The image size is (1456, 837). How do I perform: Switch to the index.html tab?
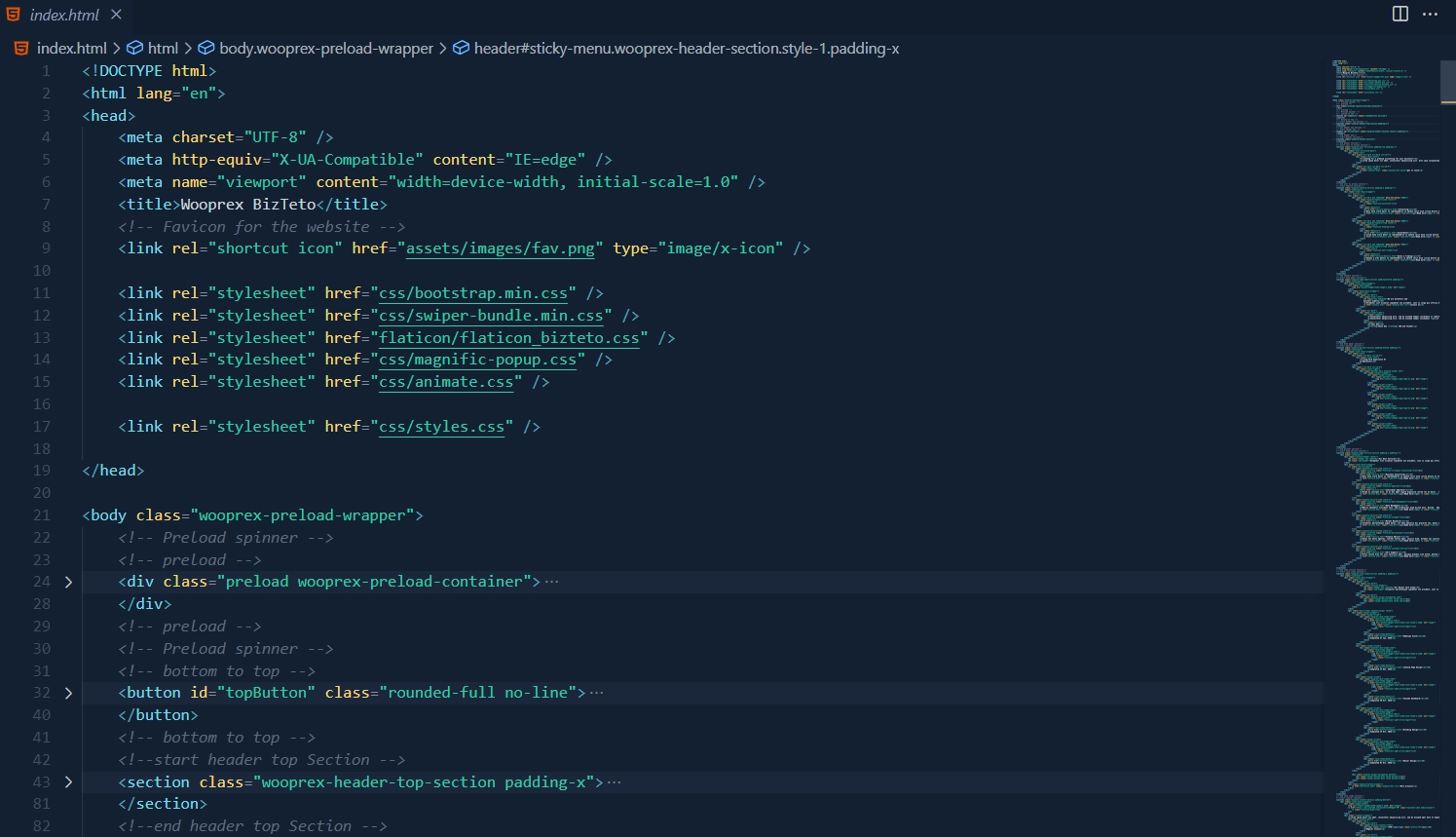66,15
